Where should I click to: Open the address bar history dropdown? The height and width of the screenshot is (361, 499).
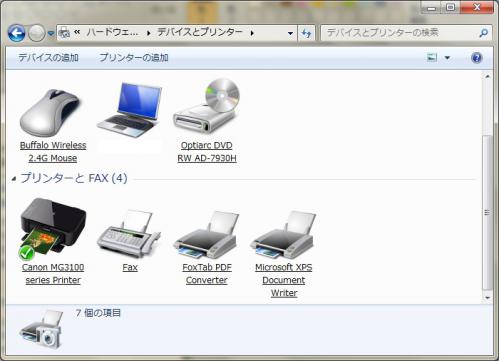(290, 33)
